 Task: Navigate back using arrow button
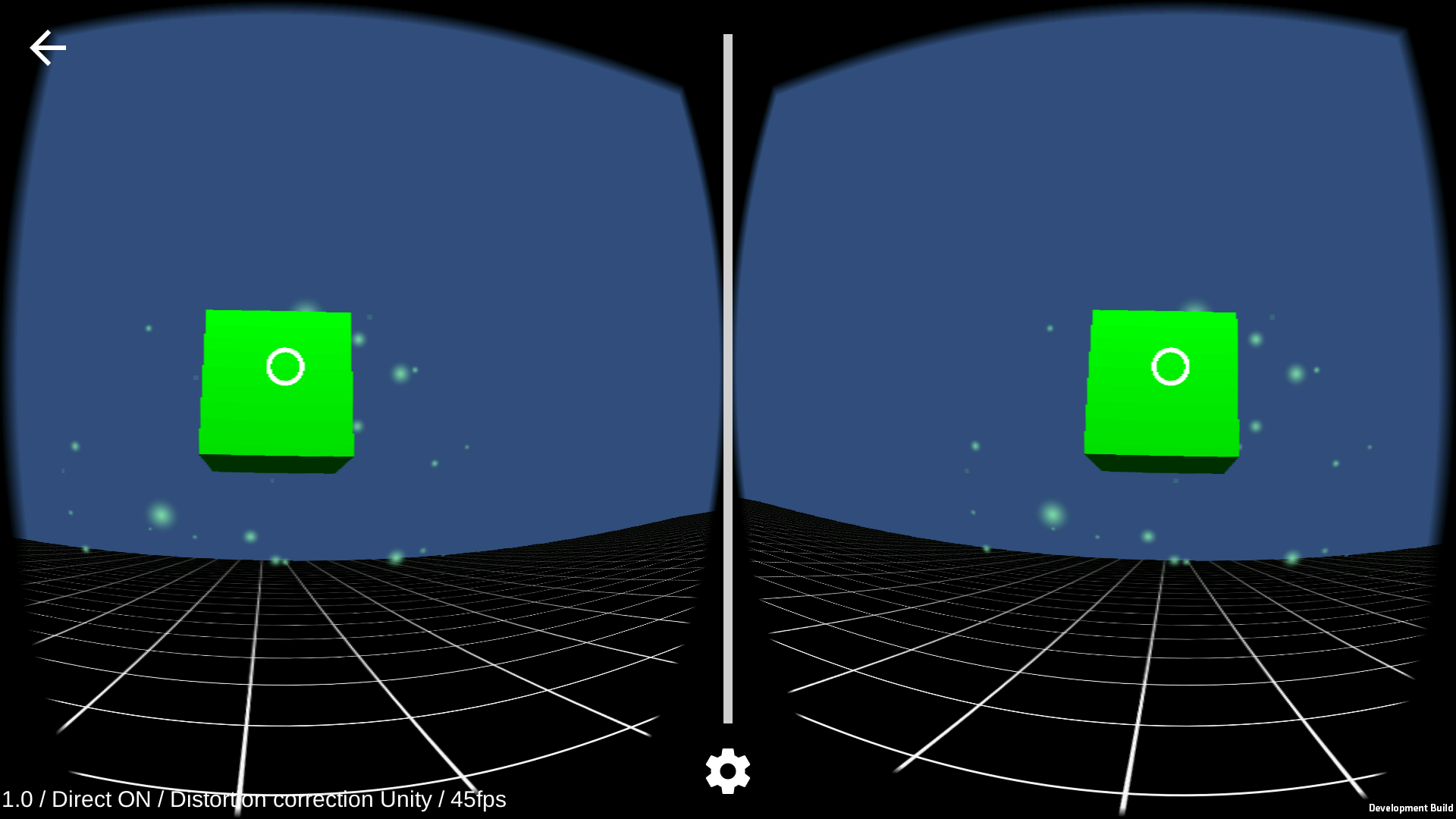[x=46, y=47]
